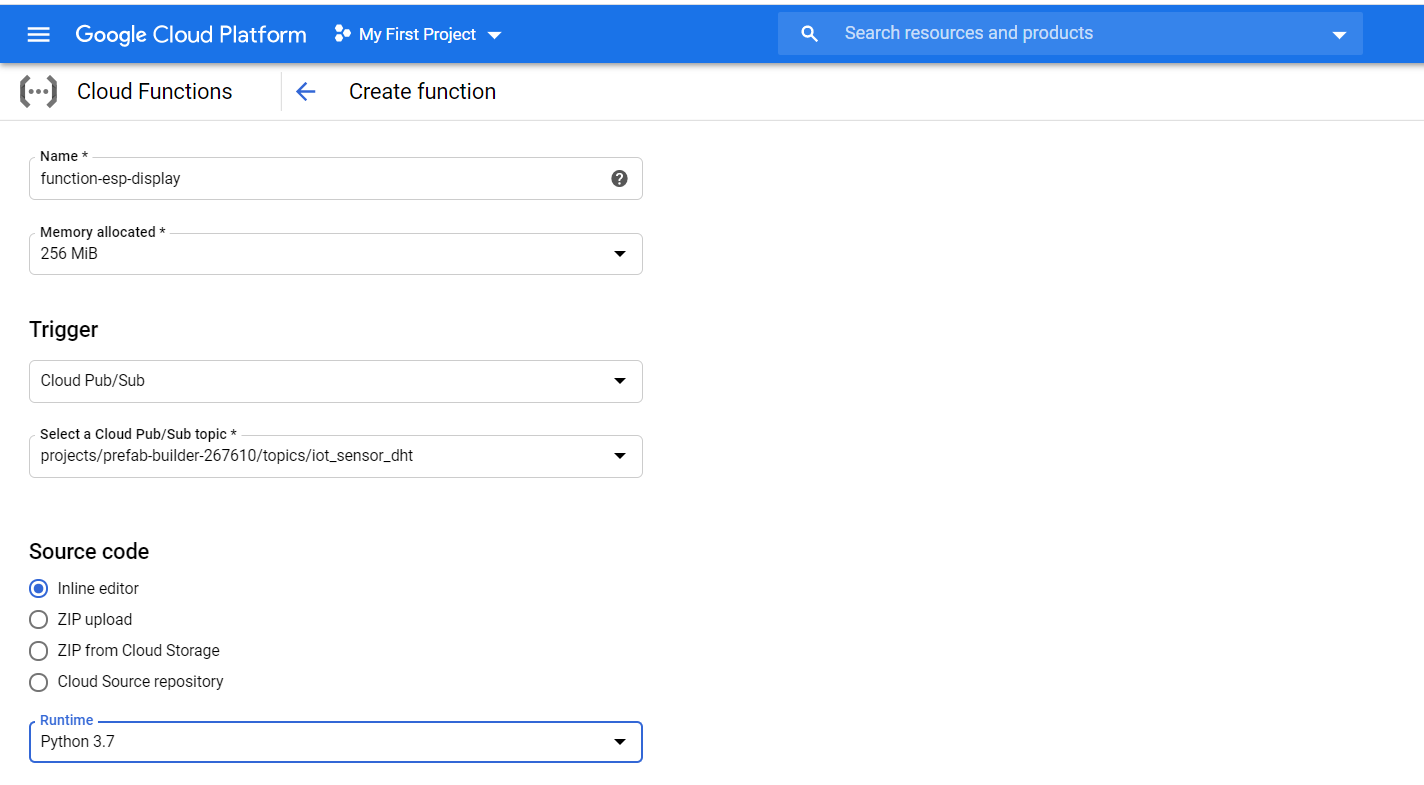The image size is (1424, 785).
Task: Click the Create function heading text
Action: coord(422,92)
